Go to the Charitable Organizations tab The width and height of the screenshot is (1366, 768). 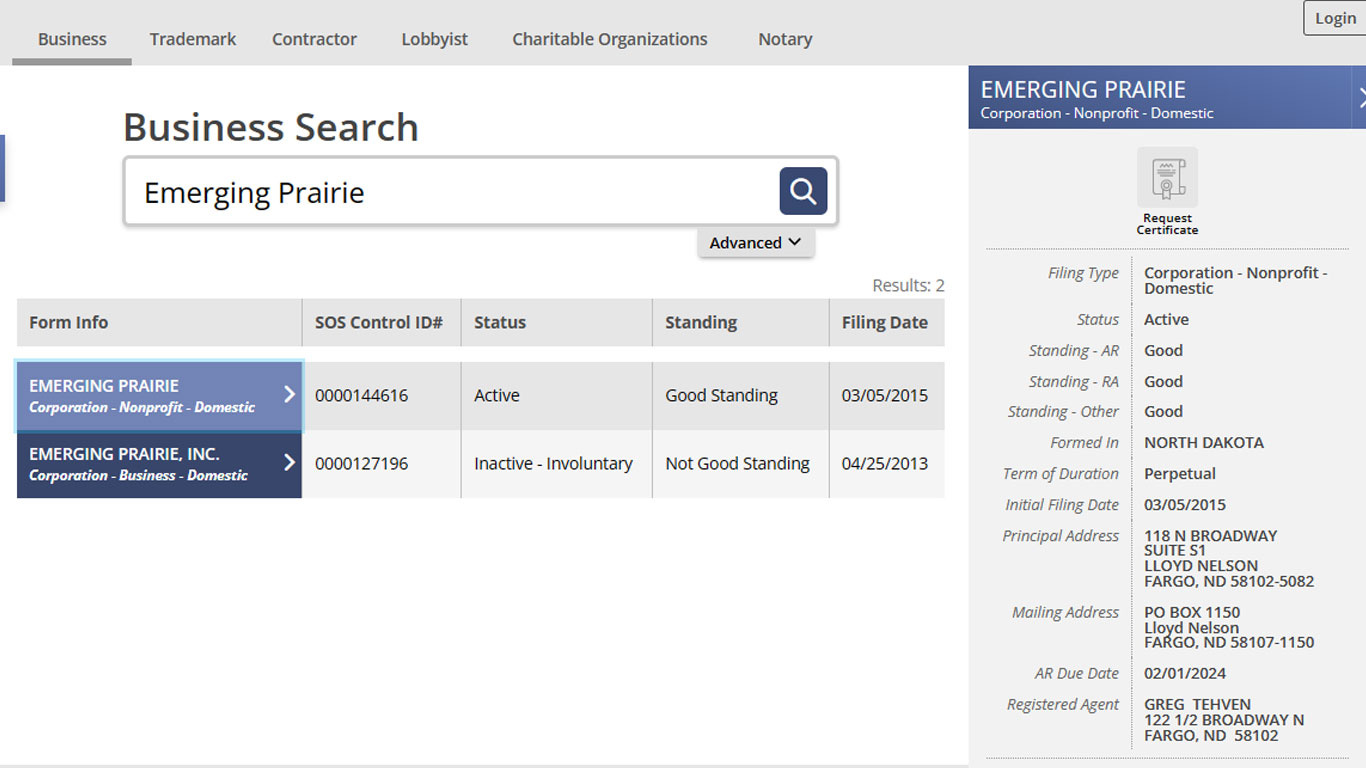(x=610, y=39)
